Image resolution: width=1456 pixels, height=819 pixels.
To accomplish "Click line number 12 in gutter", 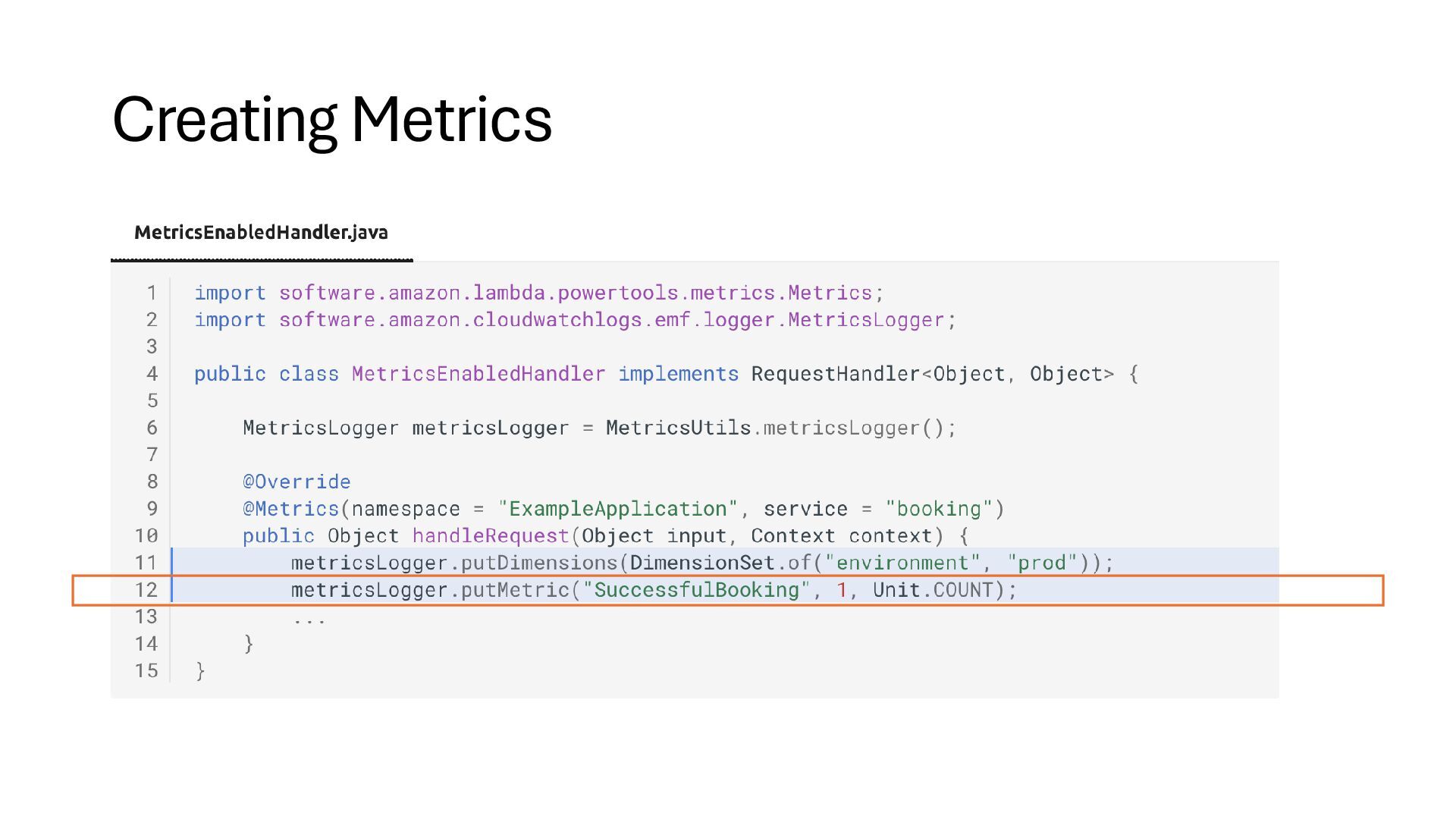I will click(x=146, y=590).
